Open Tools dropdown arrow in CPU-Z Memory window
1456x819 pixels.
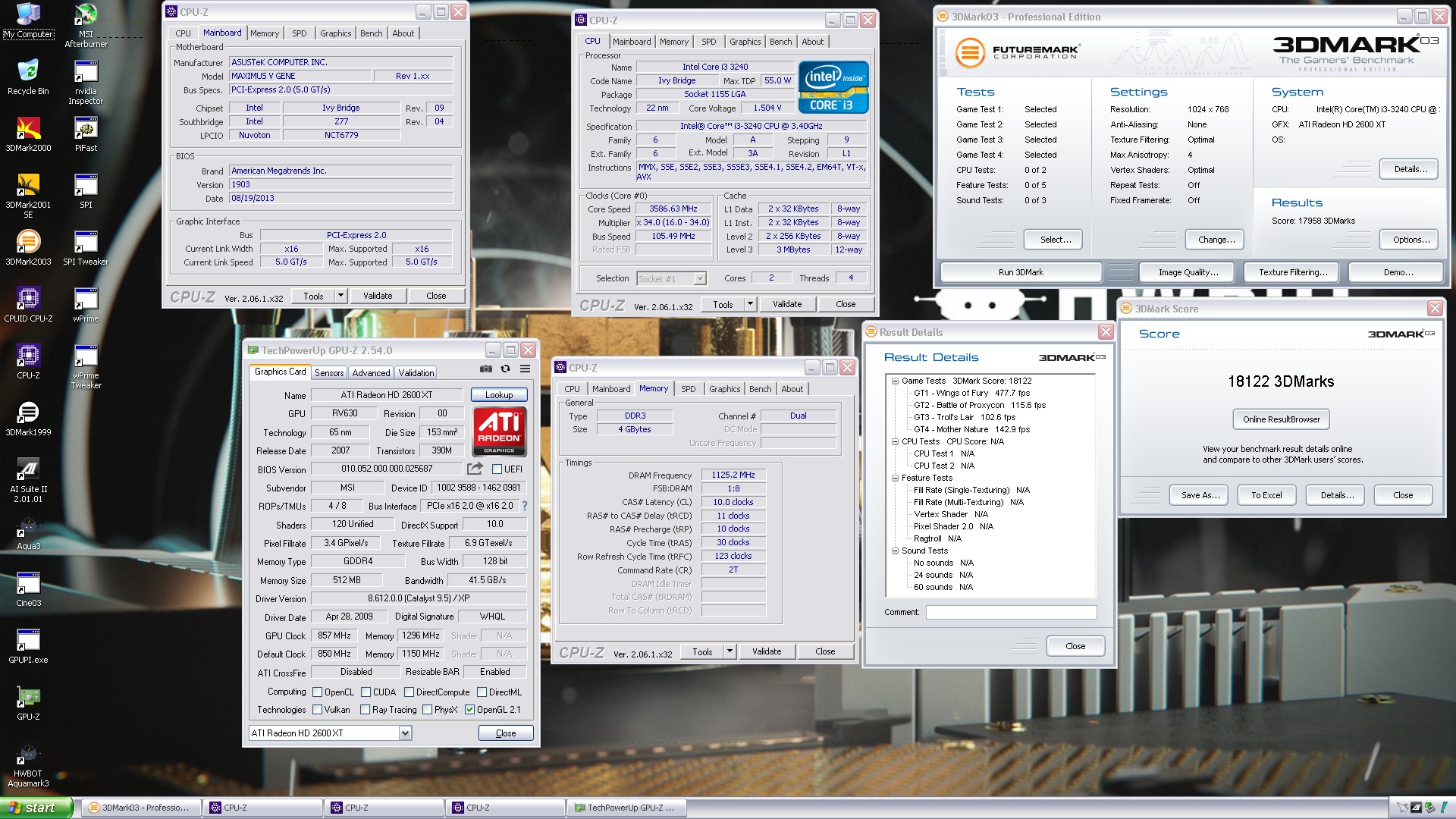coord(730,651)
